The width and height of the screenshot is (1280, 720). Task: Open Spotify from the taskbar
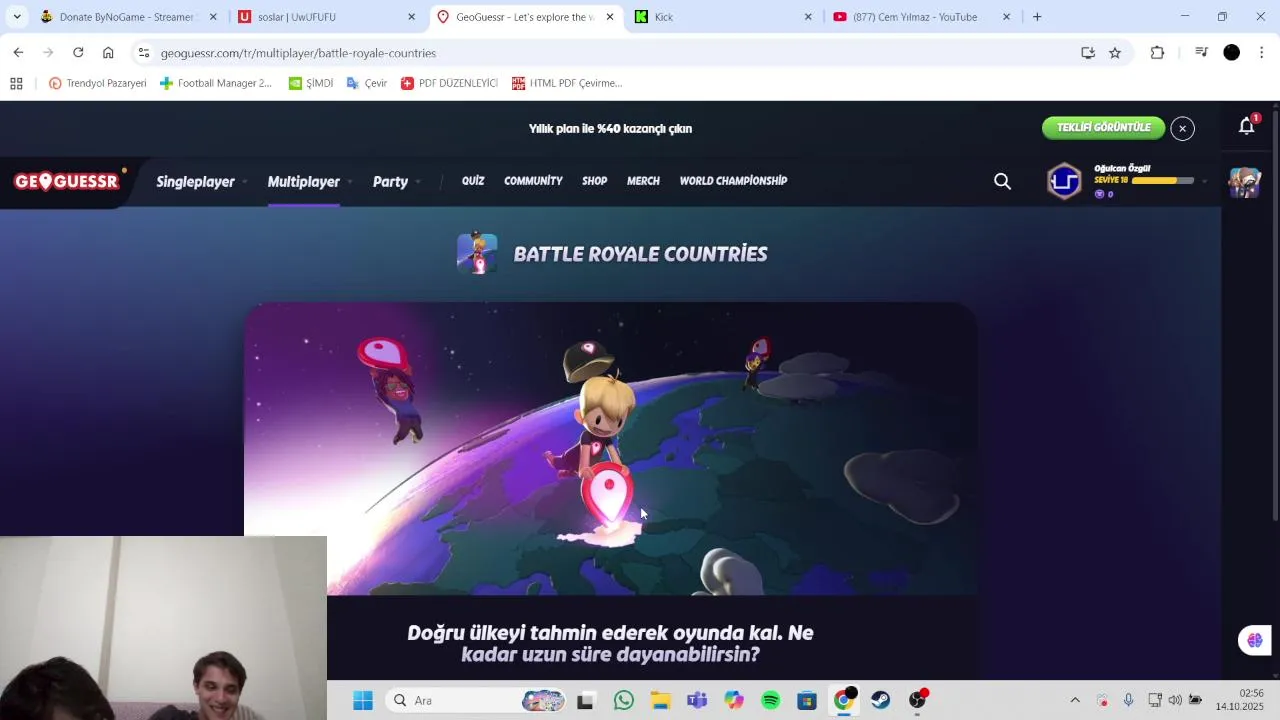click(770, 701)
